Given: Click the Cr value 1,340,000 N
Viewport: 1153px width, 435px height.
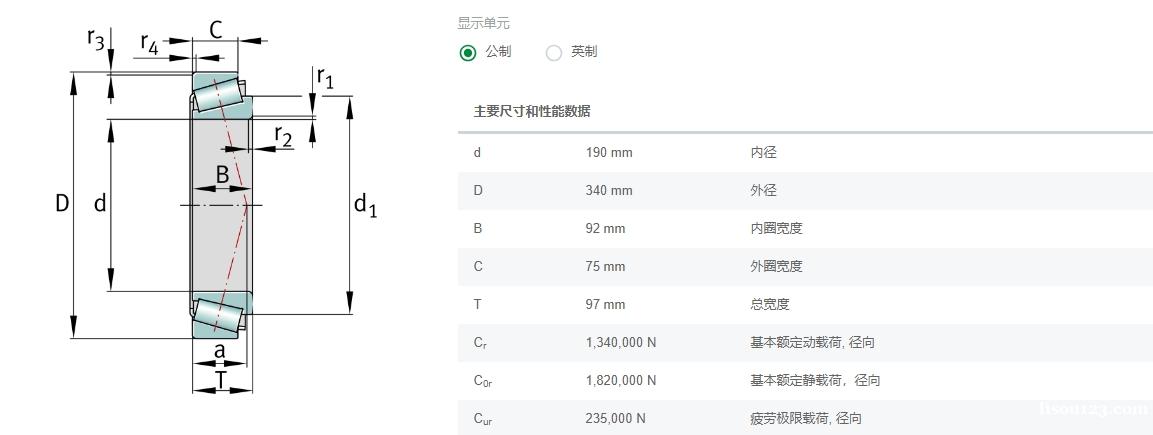Looking at the screenshot, I should 621,342.
